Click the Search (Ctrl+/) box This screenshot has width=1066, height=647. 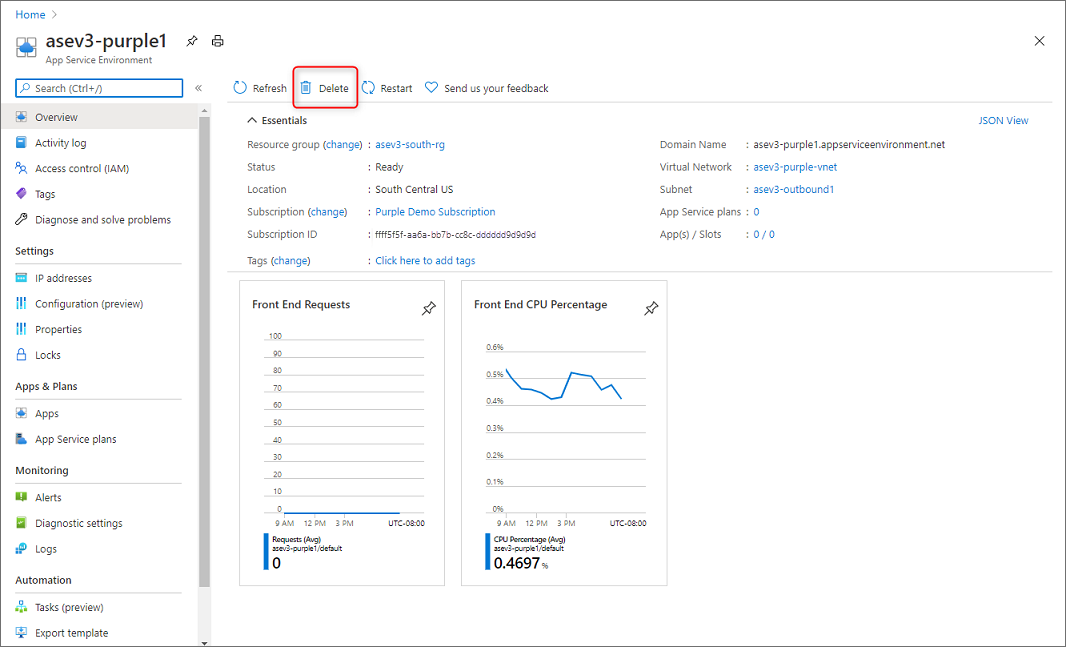pos(98,88)
